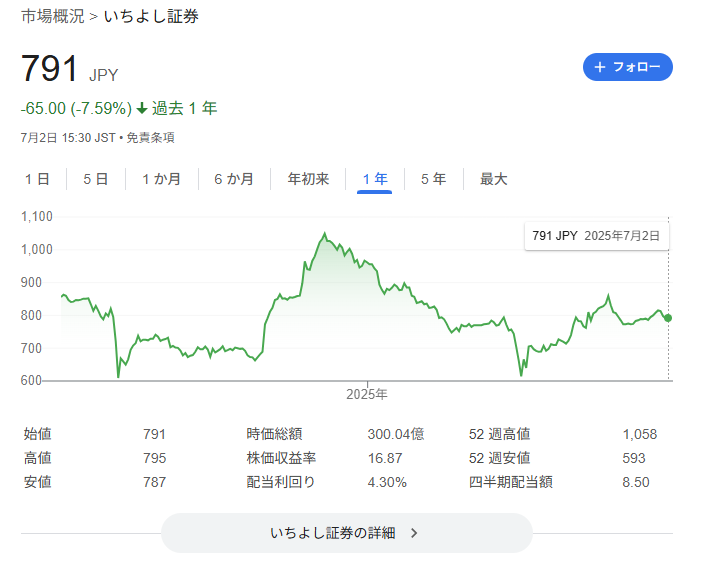Click the 7月2日 15:30 JST timestamp
The width and height of the screenshot is (720, 562).
(68, 138)
